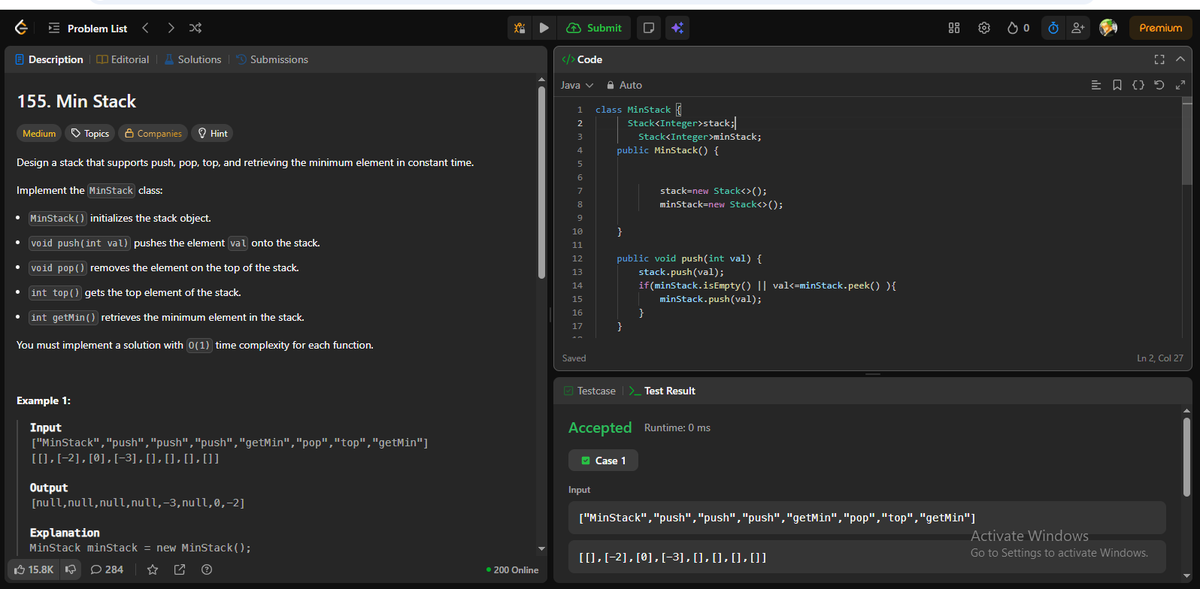Maximize the Code panel with fullscreen icon
This screenshot has width=1200, height=589.
(1160, 60)
